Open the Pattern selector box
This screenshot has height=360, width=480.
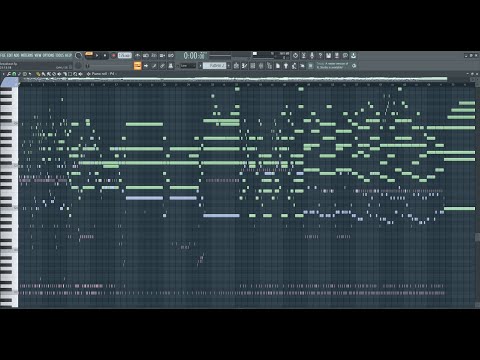(x=215, y=66)
